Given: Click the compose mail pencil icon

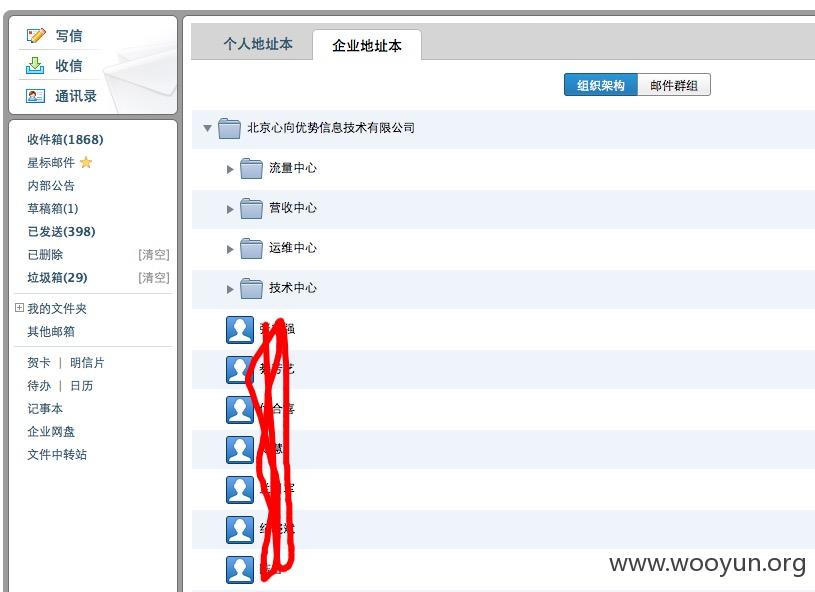Looking at the screenshot, I should click(36, 35).
